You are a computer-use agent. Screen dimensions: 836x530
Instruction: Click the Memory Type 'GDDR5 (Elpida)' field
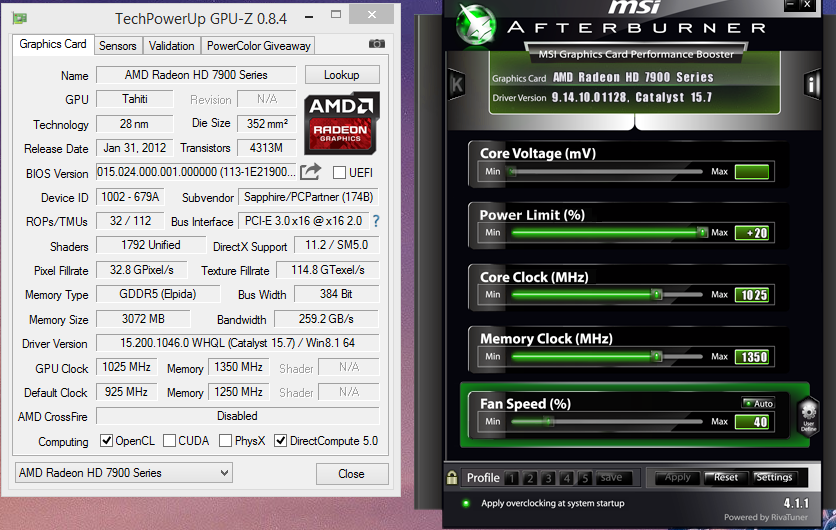158,294
